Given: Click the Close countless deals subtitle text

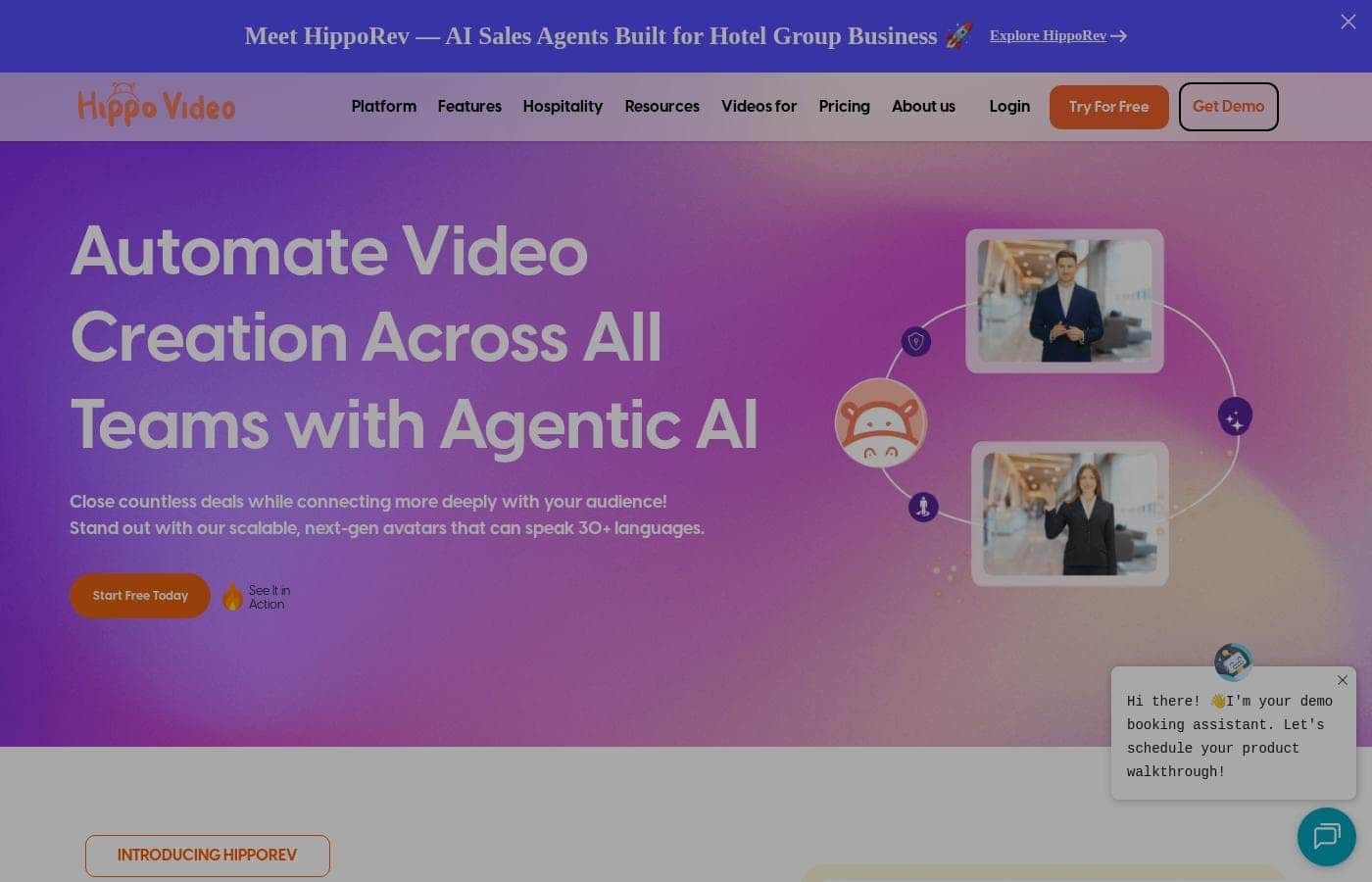Looking at the screenshot, I should tap(387, 514).
